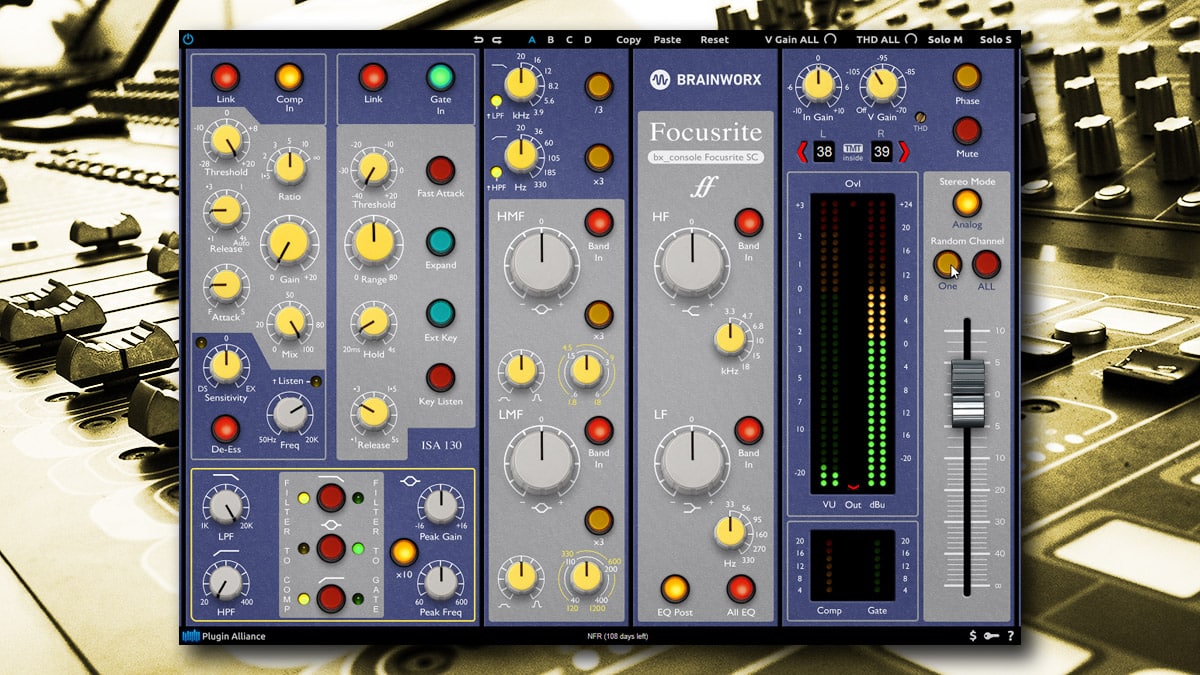Click the left red TMT channel arrow
1200x675 pixels.
802,152
